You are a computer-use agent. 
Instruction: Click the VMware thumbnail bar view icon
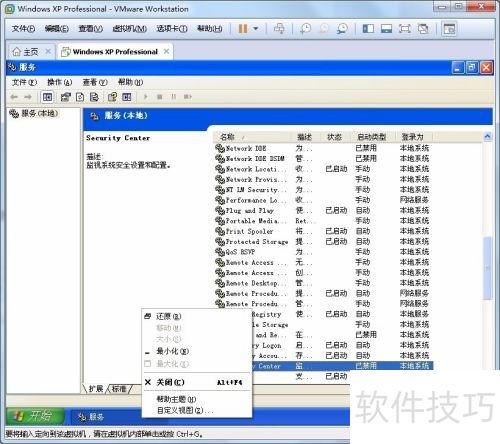(x=386, y=29)
